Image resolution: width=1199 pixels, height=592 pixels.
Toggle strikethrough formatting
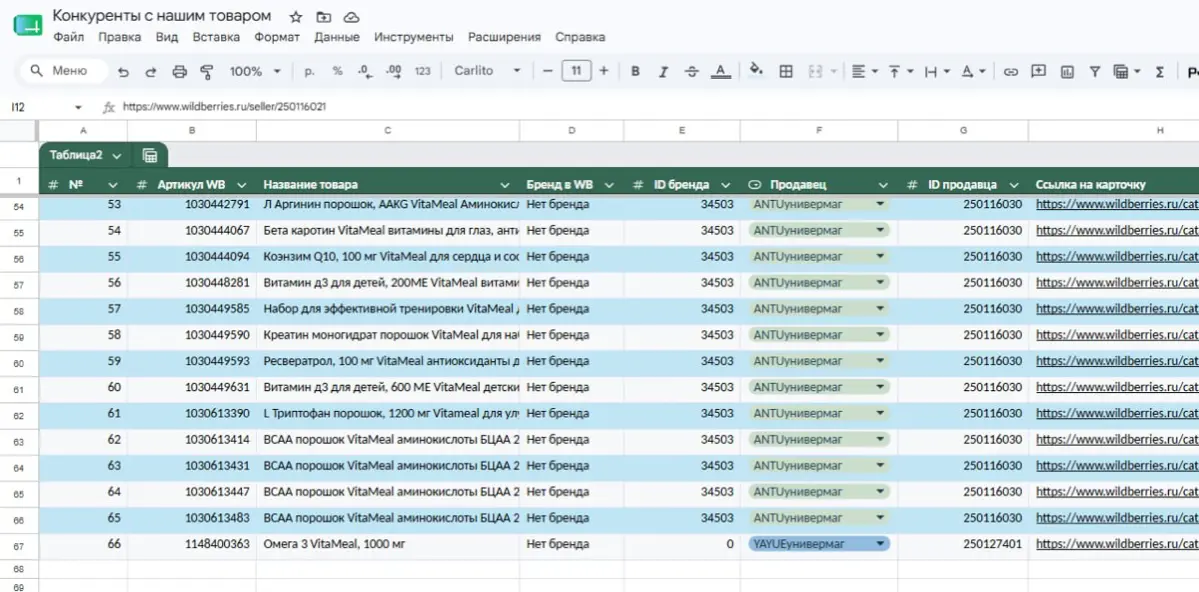(x=692, y=71)
